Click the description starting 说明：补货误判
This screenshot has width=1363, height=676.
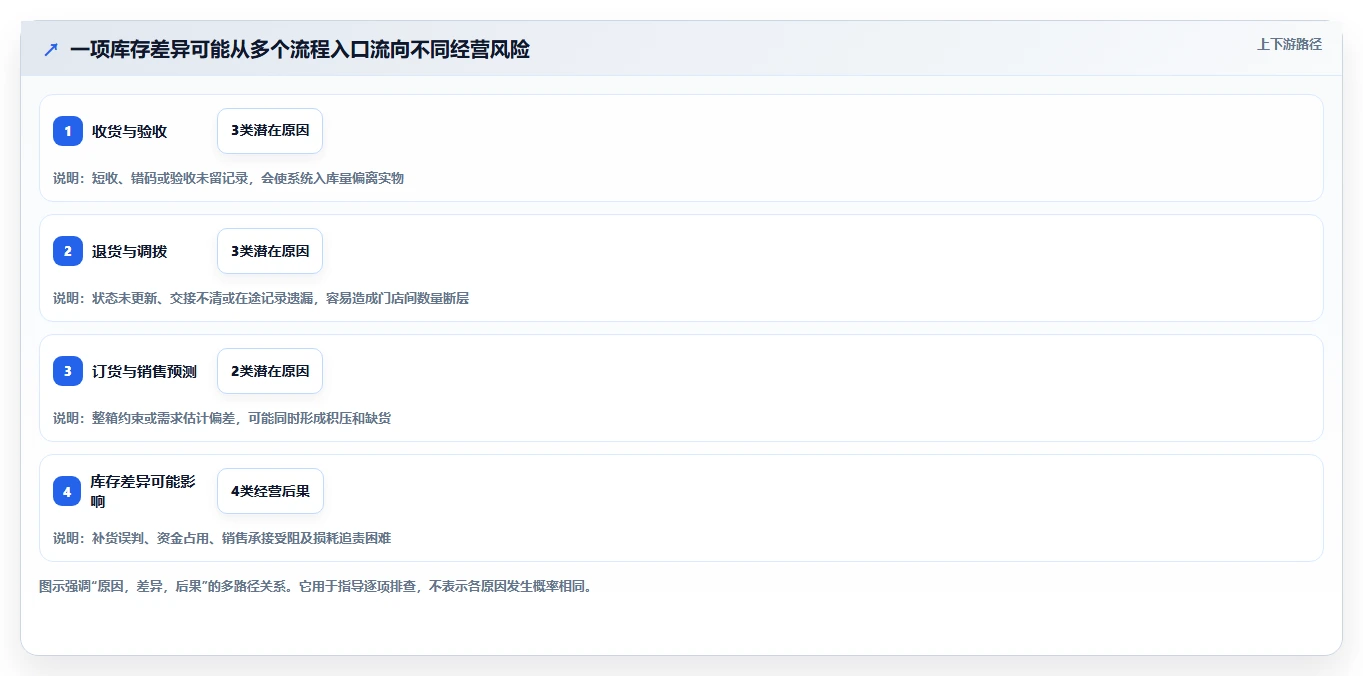point(222,538)
